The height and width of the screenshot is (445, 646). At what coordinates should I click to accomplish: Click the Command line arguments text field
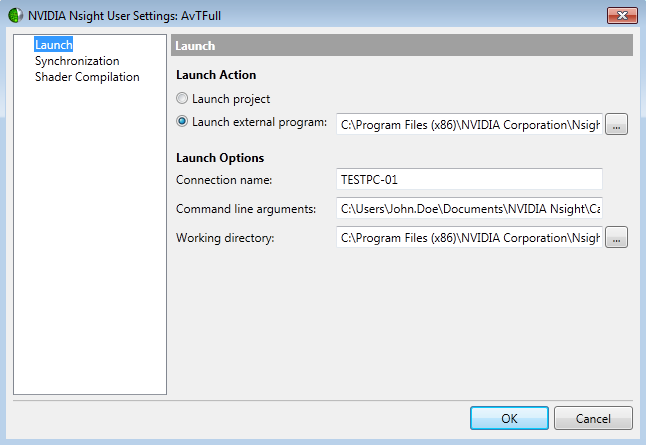click(x=469, y=208)
